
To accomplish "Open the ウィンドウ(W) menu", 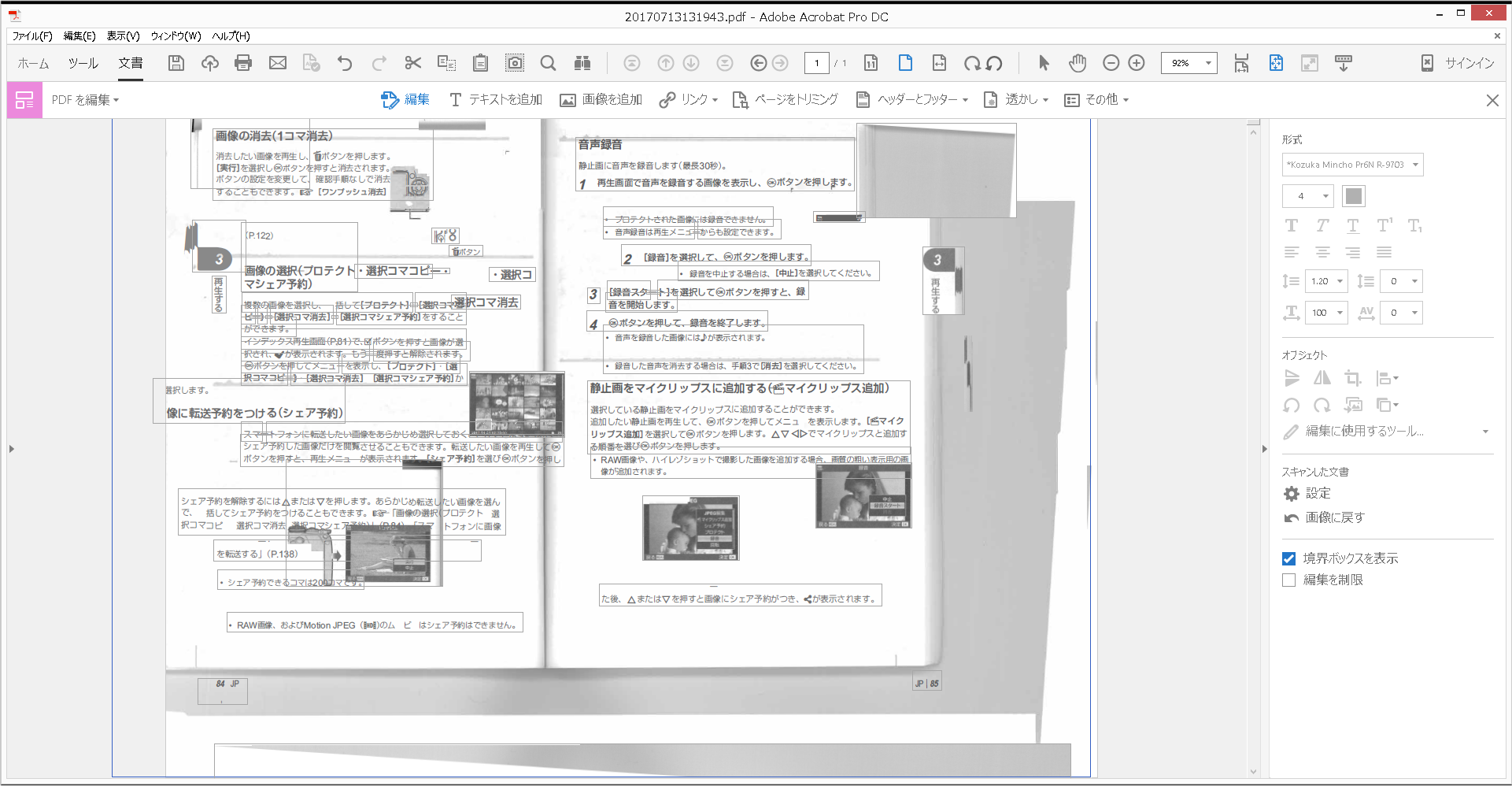I will click(176, 36).
